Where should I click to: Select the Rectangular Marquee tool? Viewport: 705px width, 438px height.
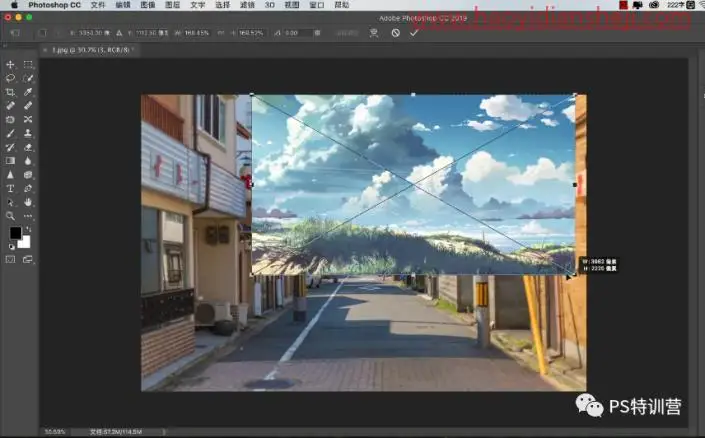[x=28, y=64]
